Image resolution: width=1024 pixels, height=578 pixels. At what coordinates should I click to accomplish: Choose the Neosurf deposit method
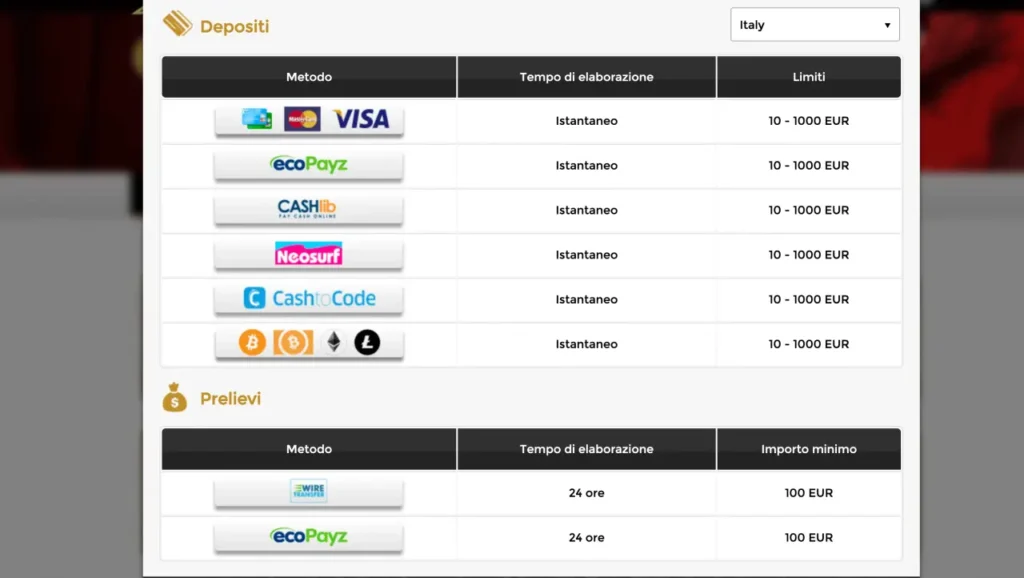pos(308,254)
